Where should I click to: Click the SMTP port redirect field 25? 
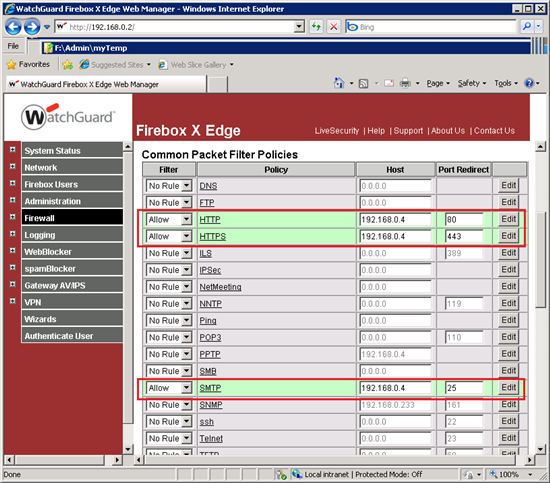[x=464, y=388]
